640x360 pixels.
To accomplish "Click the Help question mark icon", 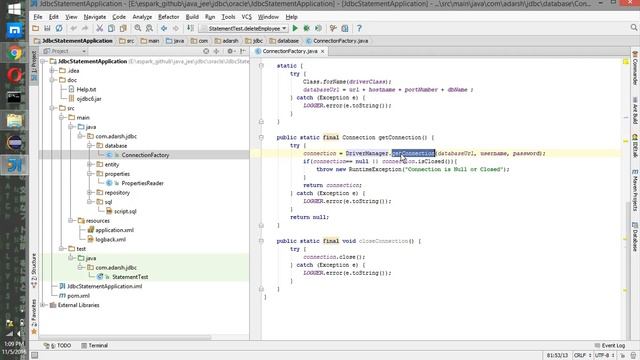I will (359, 28).
